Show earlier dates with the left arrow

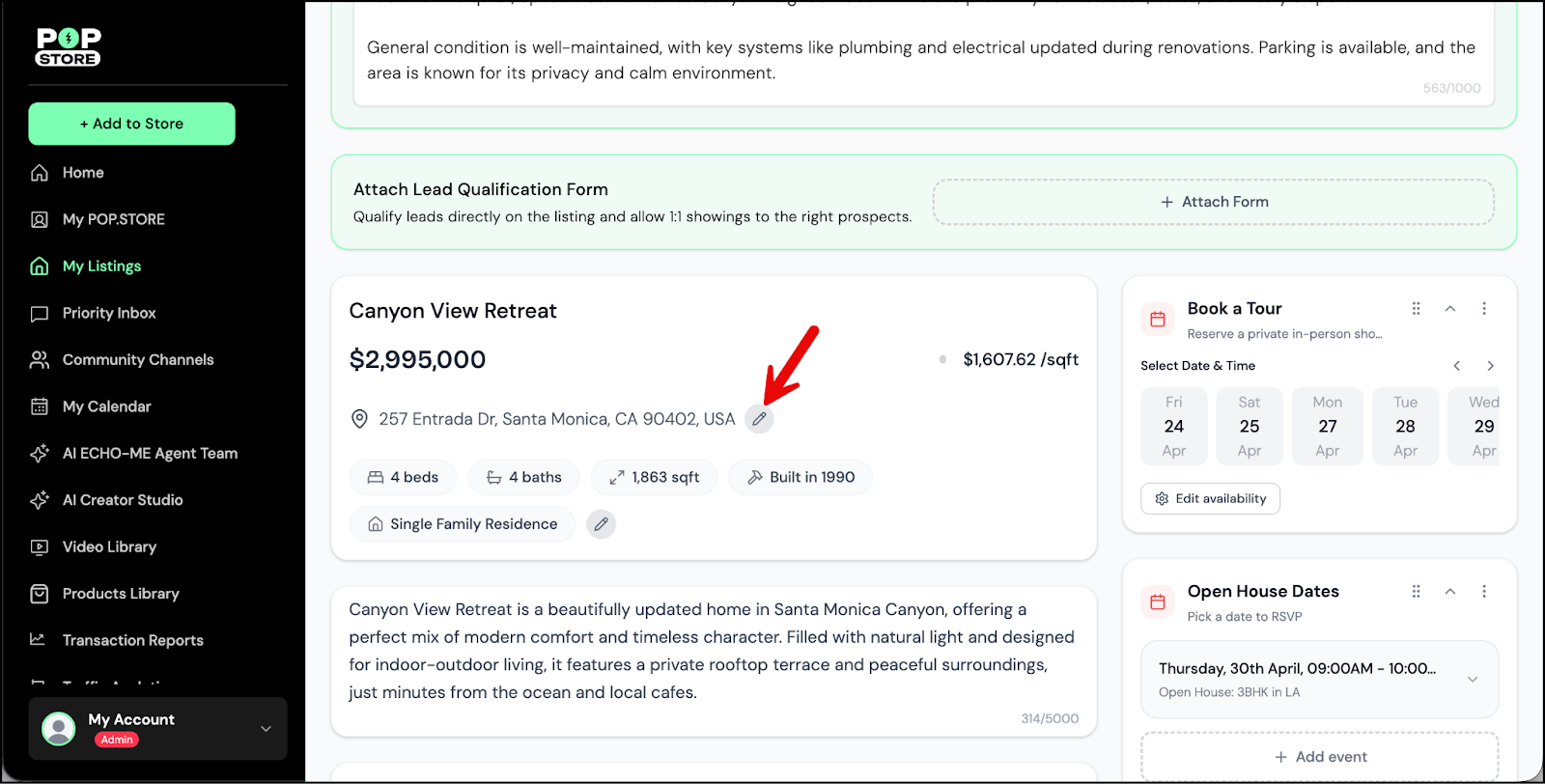click(x=1457, y=366)
